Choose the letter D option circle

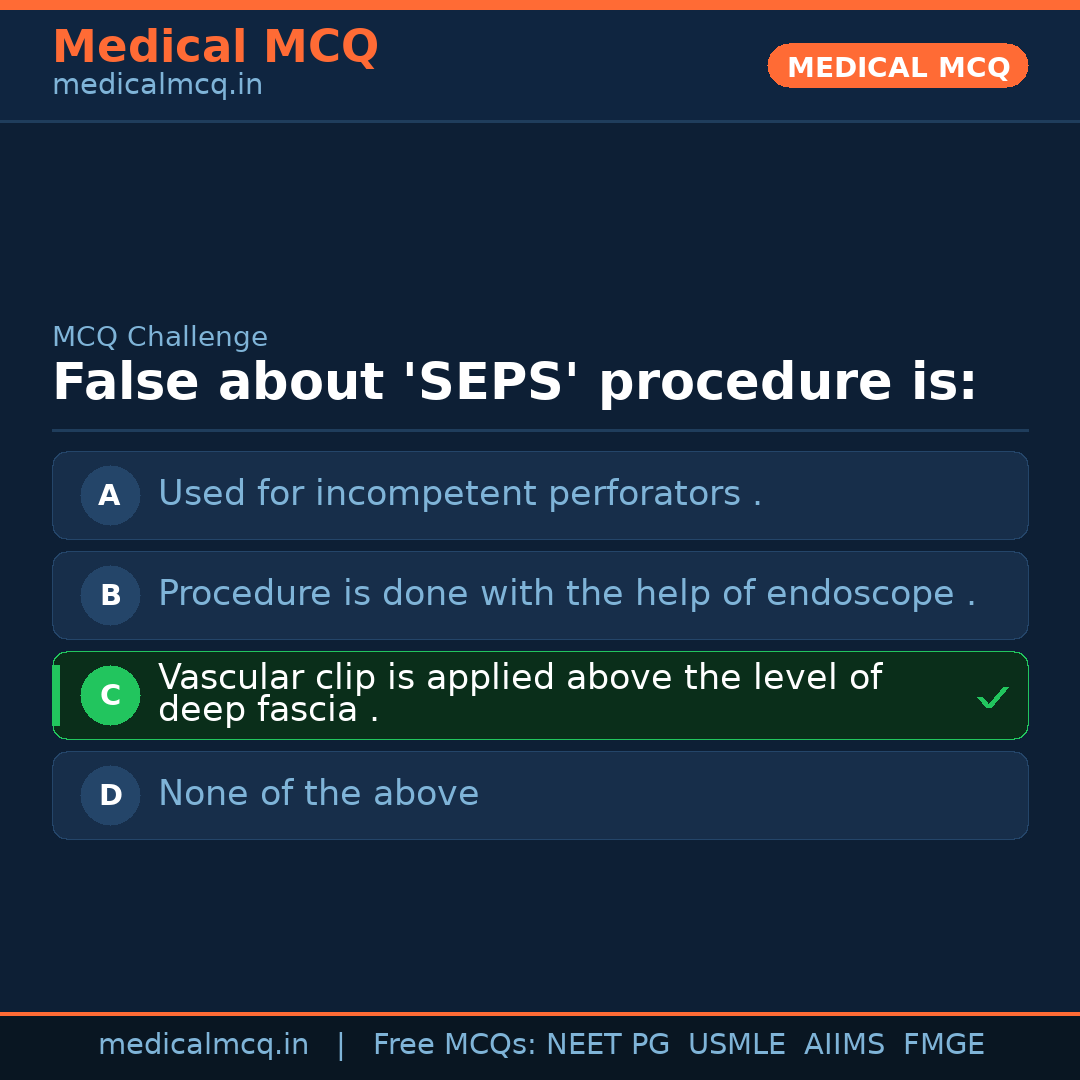pyautogui.click(x=110, y=795)
